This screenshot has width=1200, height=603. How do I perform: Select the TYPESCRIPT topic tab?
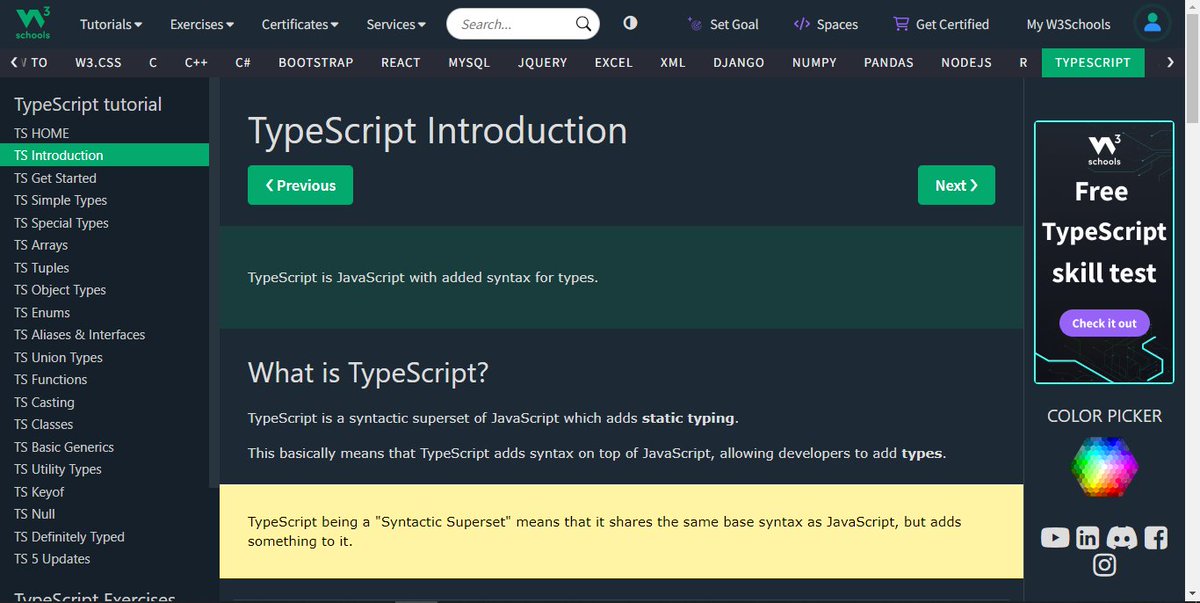[1093, 62]
